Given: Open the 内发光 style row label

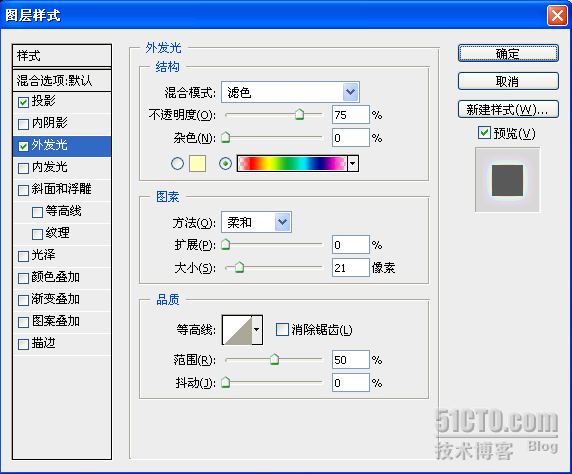Looking at the screenshot, I should pos(49,167).
